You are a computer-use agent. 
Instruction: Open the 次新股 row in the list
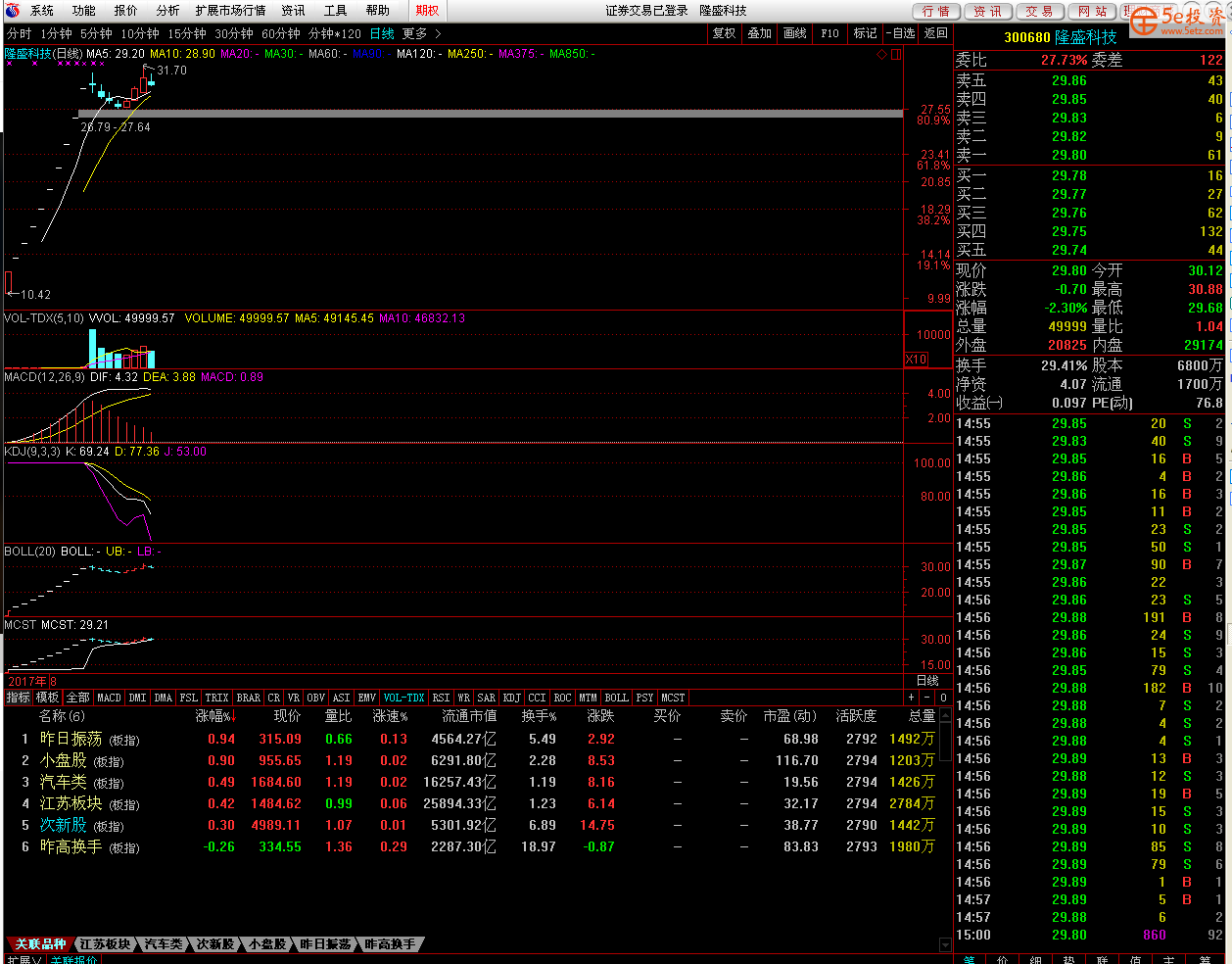tap(470, 825)
